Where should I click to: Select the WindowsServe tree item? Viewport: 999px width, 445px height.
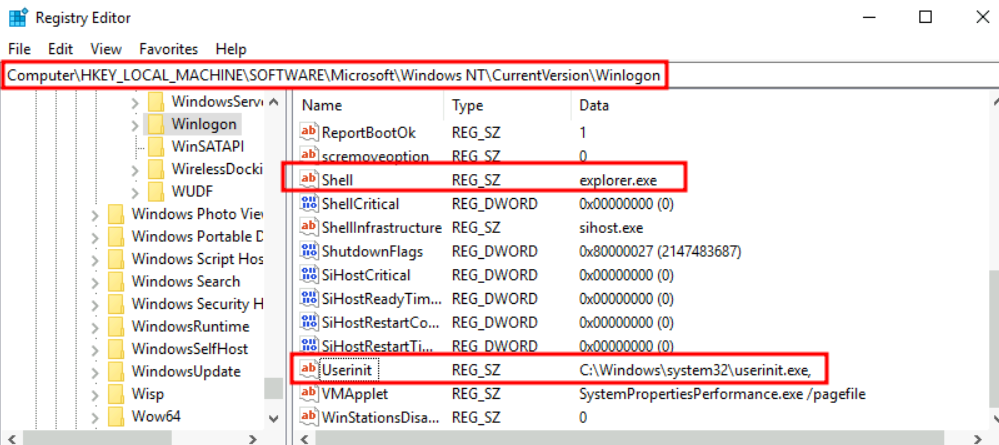pyautogui.click(x=217, y=101)
